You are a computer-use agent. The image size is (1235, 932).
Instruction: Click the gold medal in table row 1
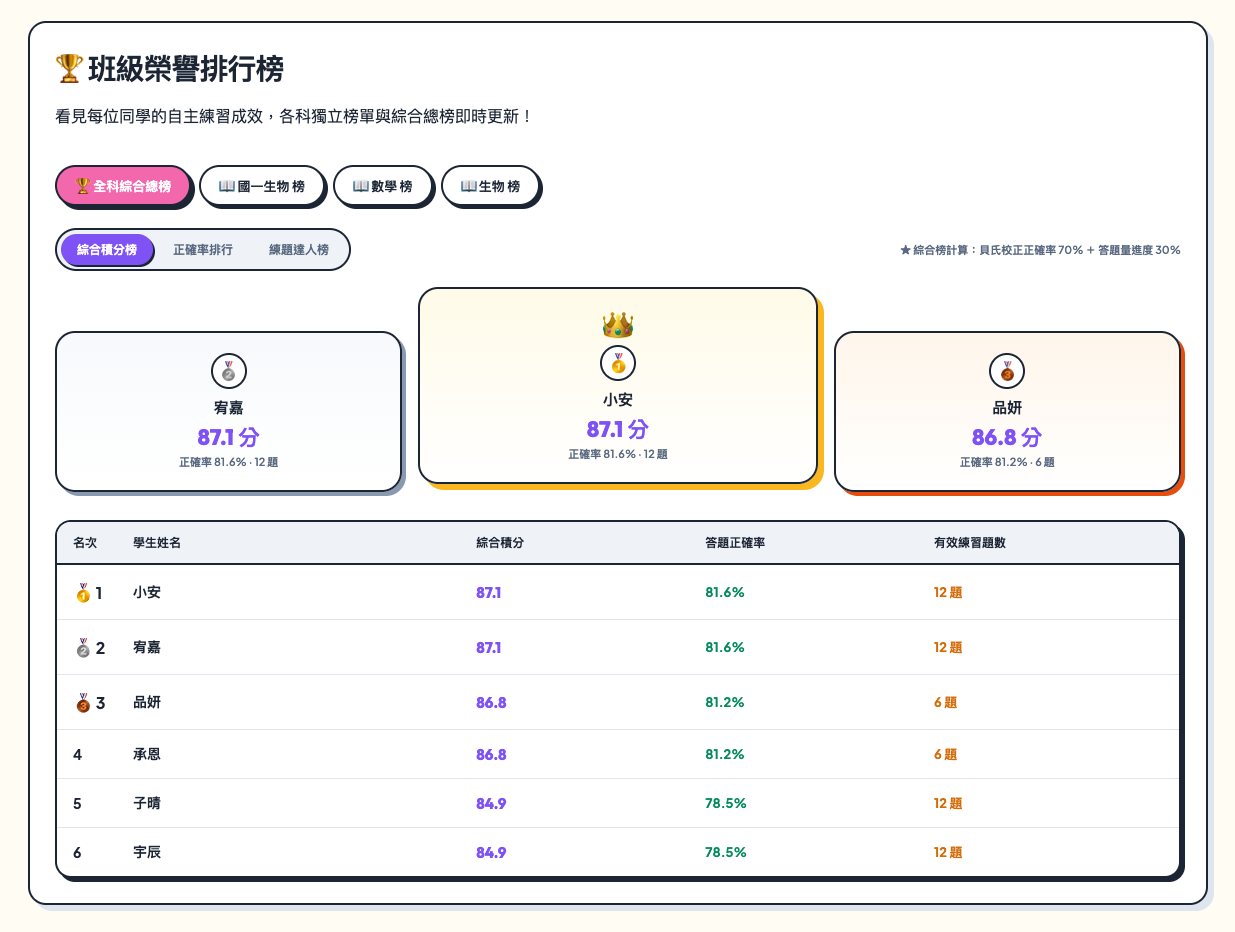83,593
